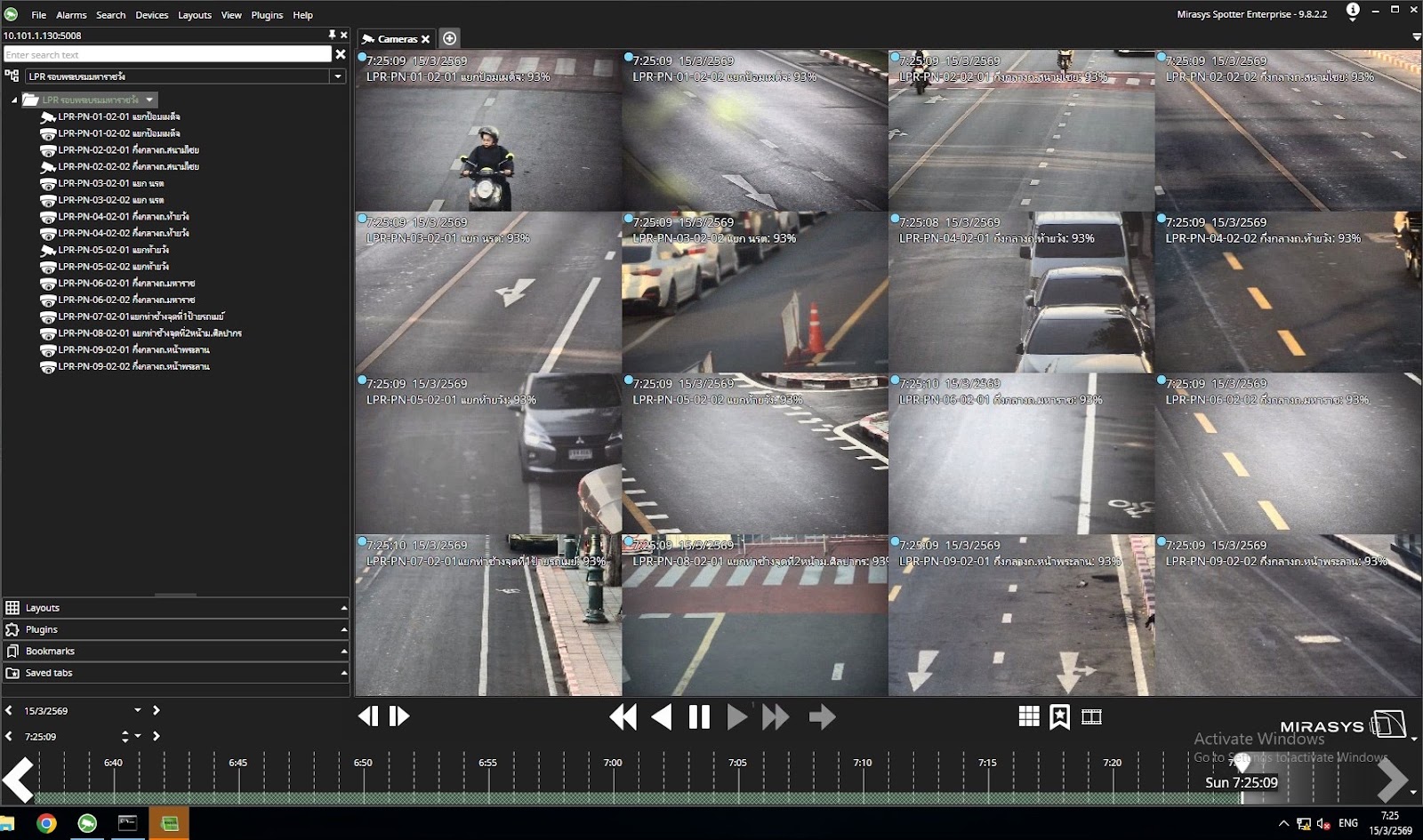Click the hierarchy tree icon beside profile dropdown

point(12,76)
